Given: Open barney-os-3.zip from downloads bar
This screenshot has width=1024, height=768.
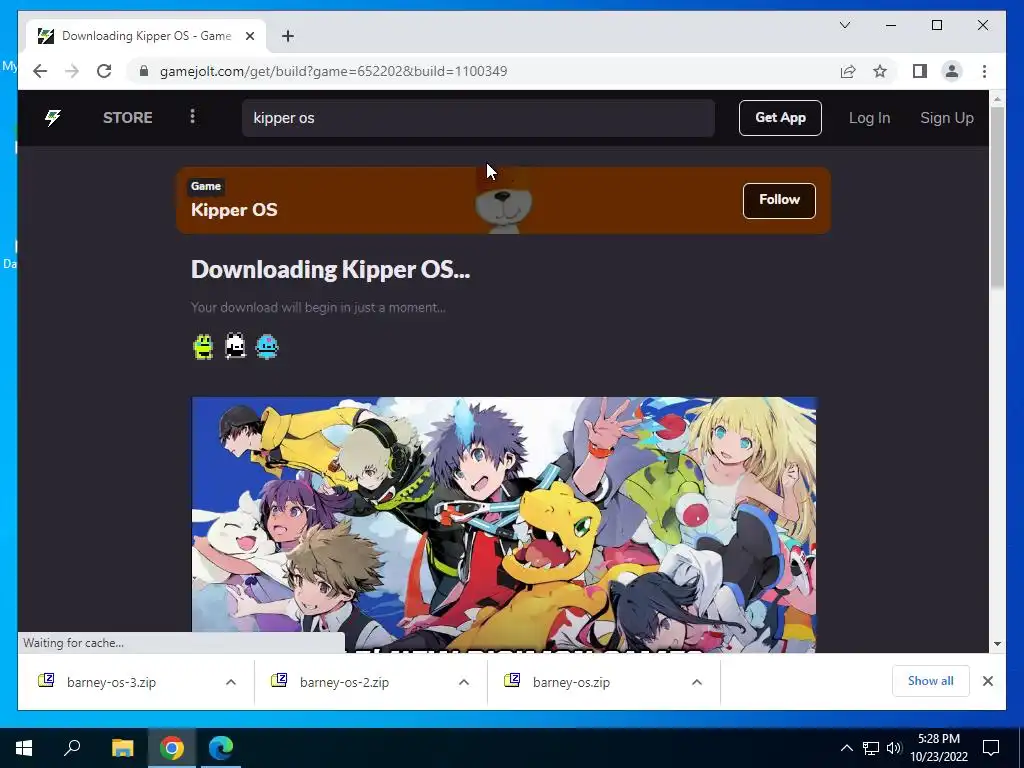Looking at the screenshot, I should 112,682.
